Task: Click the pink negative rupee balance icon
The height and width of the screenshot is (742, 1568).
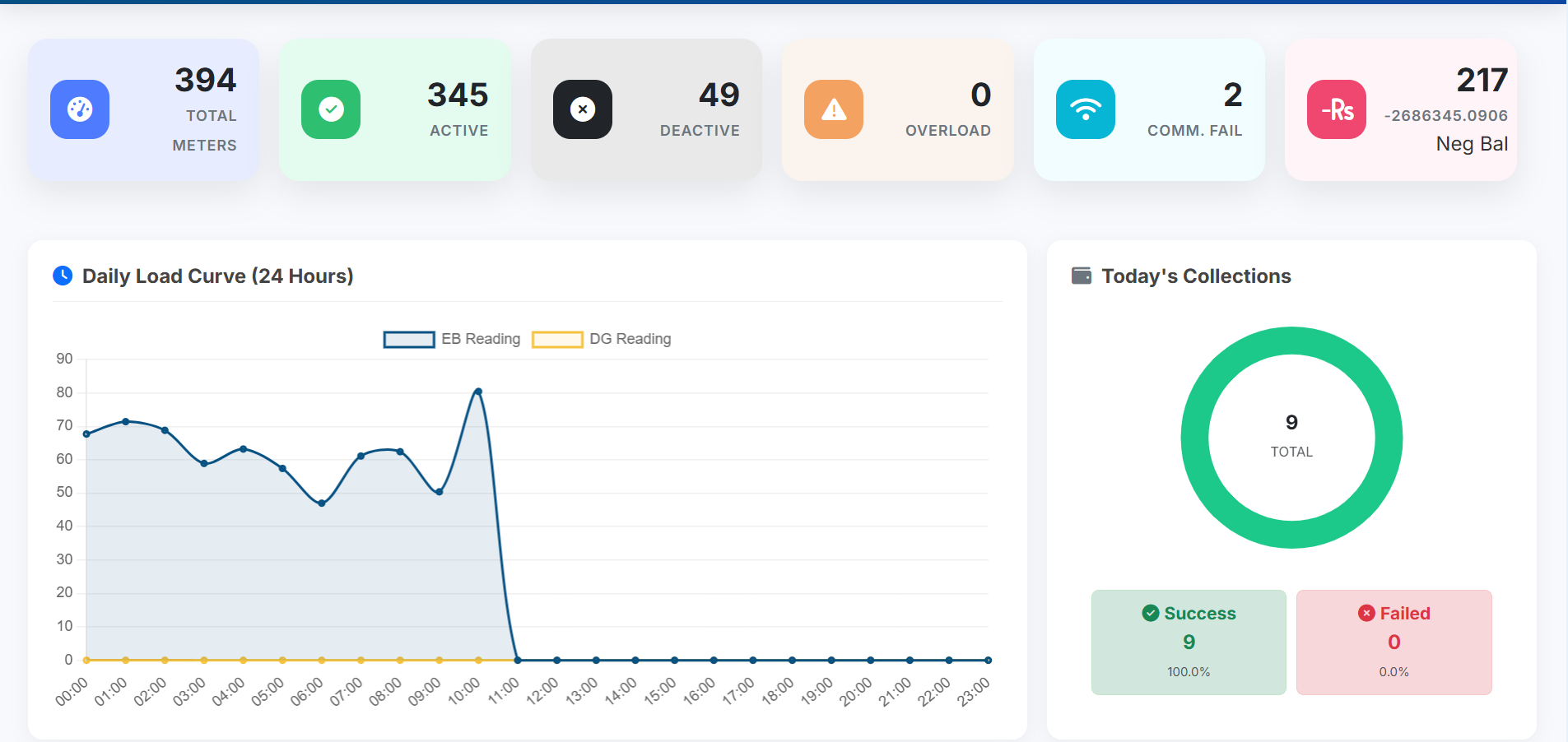Action: click(x=1337, y=109)
